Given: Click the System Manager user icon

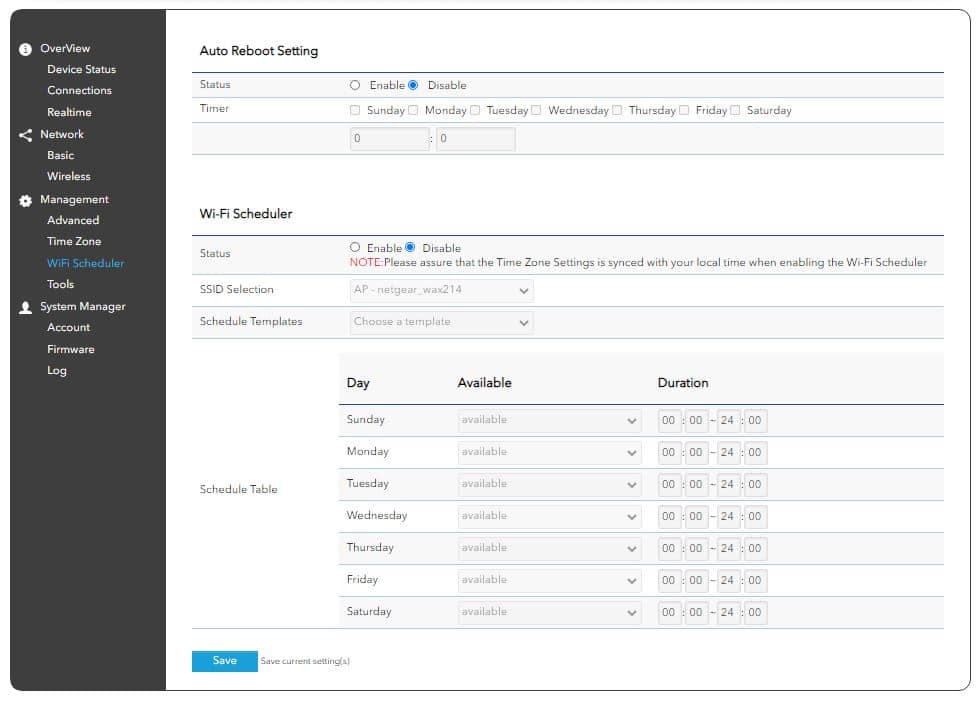Looking at the screenshot, I should point(25,307).
